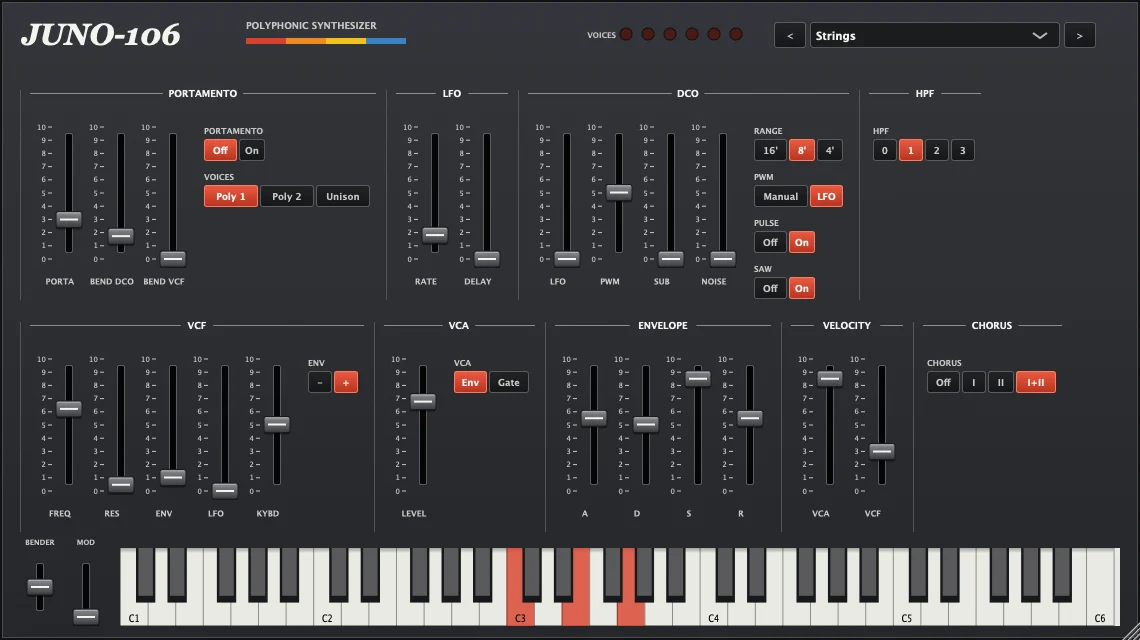
Task: Set HPF to position 3
Action: (963, 151)
